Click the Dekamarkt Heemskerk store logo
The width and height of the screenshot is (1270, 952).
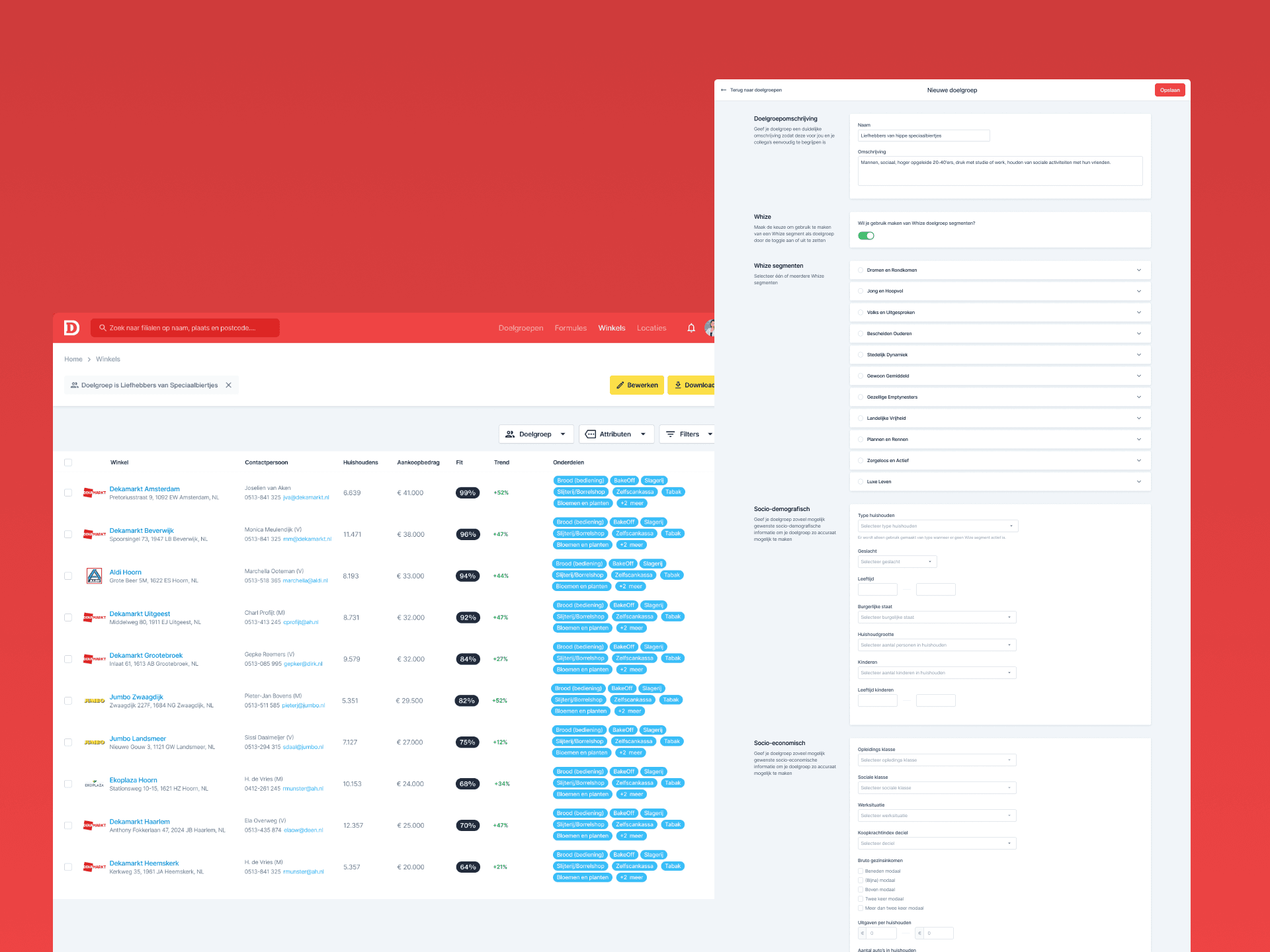(x=95, y=867)
